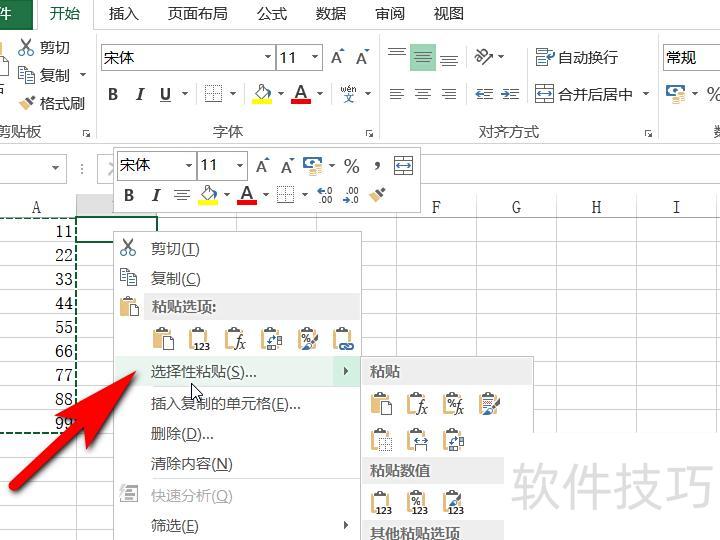Image resolution: width=720 pixels, height=540 pixels.
Task: Click the ribbon borders icon
Action: coord(214,94)
